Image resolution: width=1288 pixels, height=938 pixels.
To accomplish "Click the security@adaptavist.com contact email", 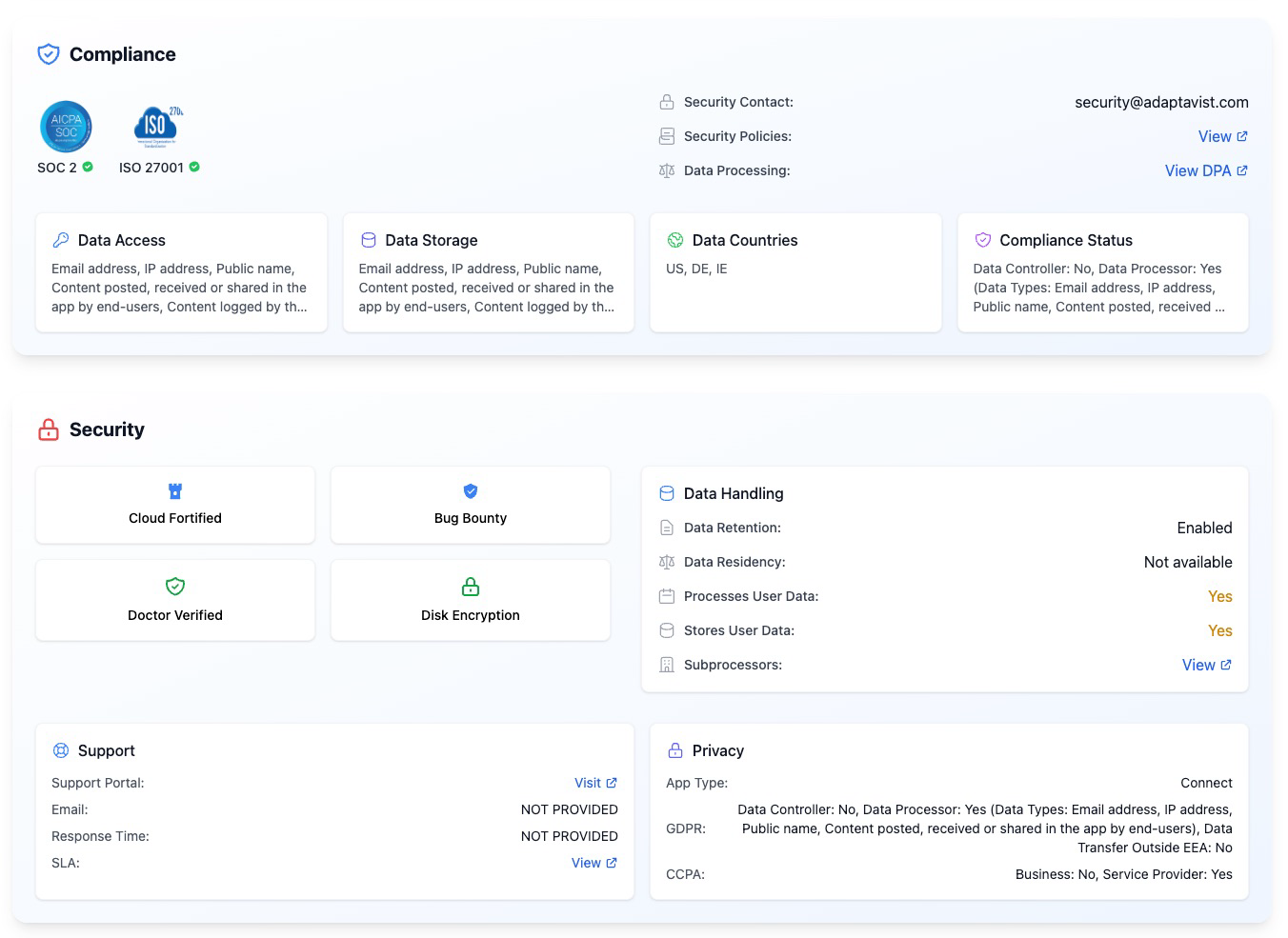I will (x=1160, y=102).
